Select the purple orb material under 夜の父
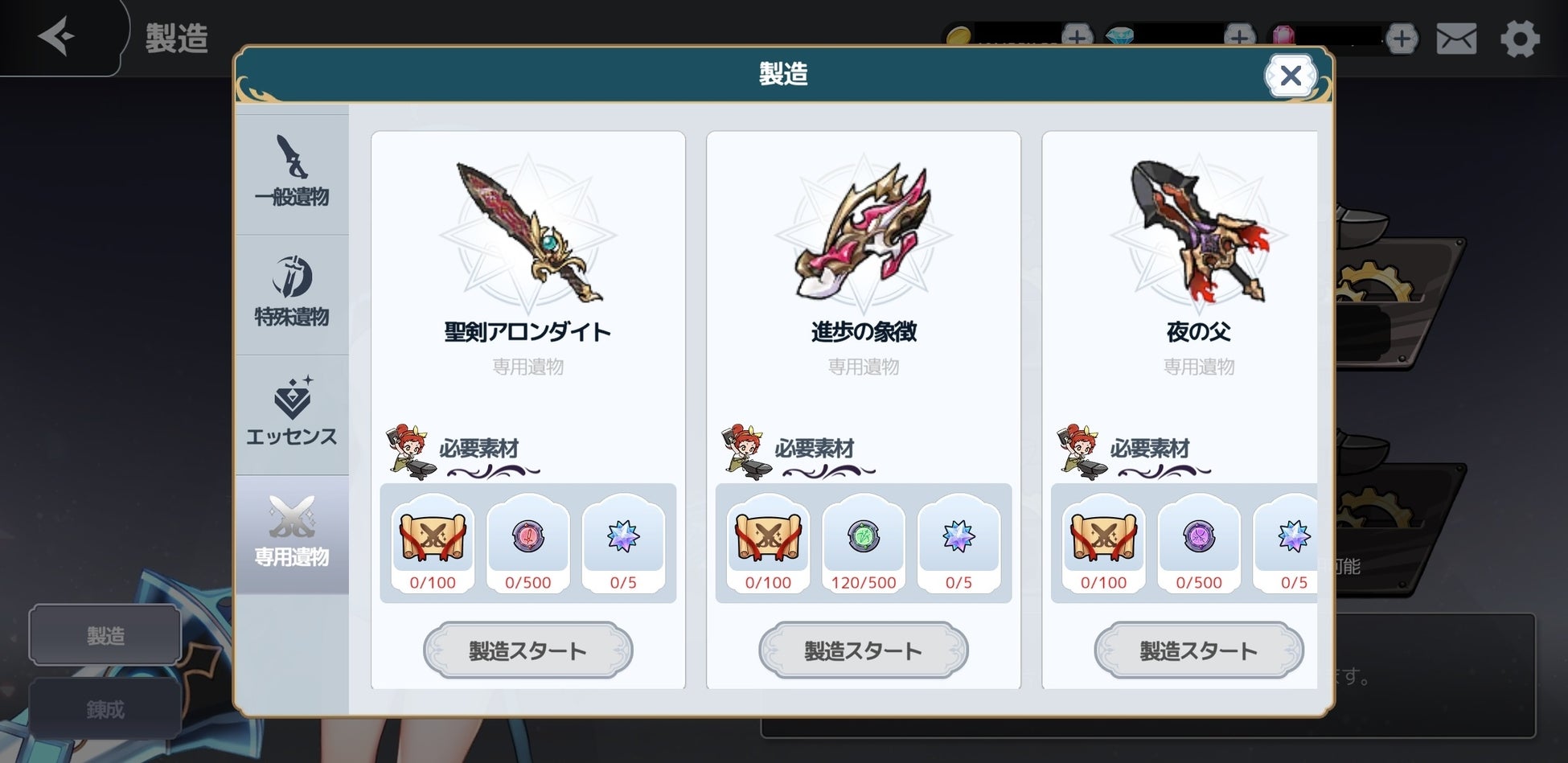The width and height of the screenshot is (1568, 763). [x=1199, y=544]
